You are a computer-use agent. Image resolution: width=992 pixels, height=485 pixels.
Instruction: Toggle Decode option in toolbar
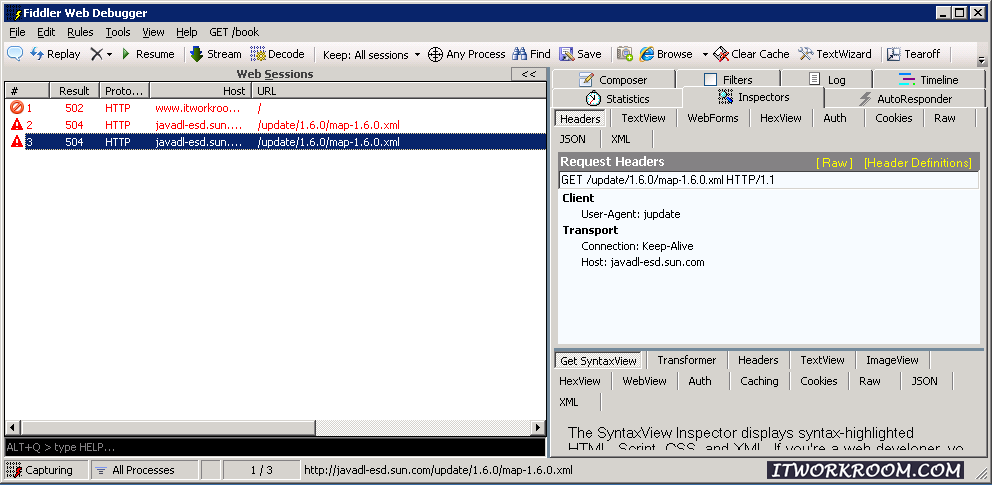click(x=278, y=54)
